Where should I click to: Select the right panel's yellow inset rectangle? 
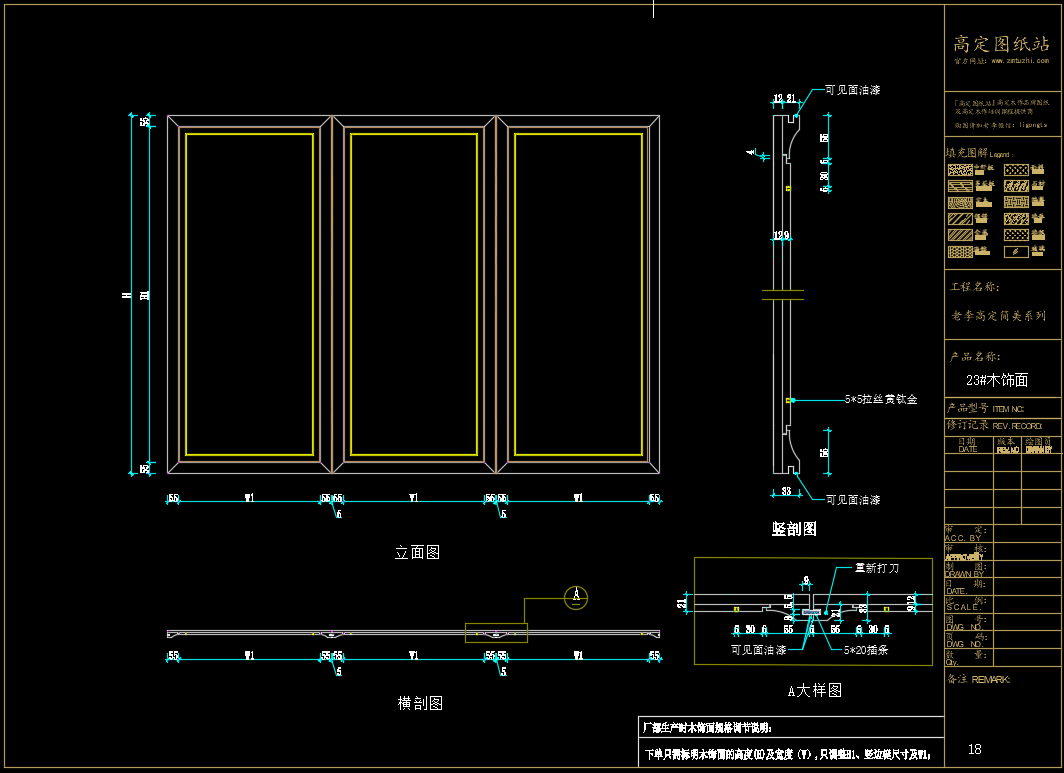pos(578,294)
